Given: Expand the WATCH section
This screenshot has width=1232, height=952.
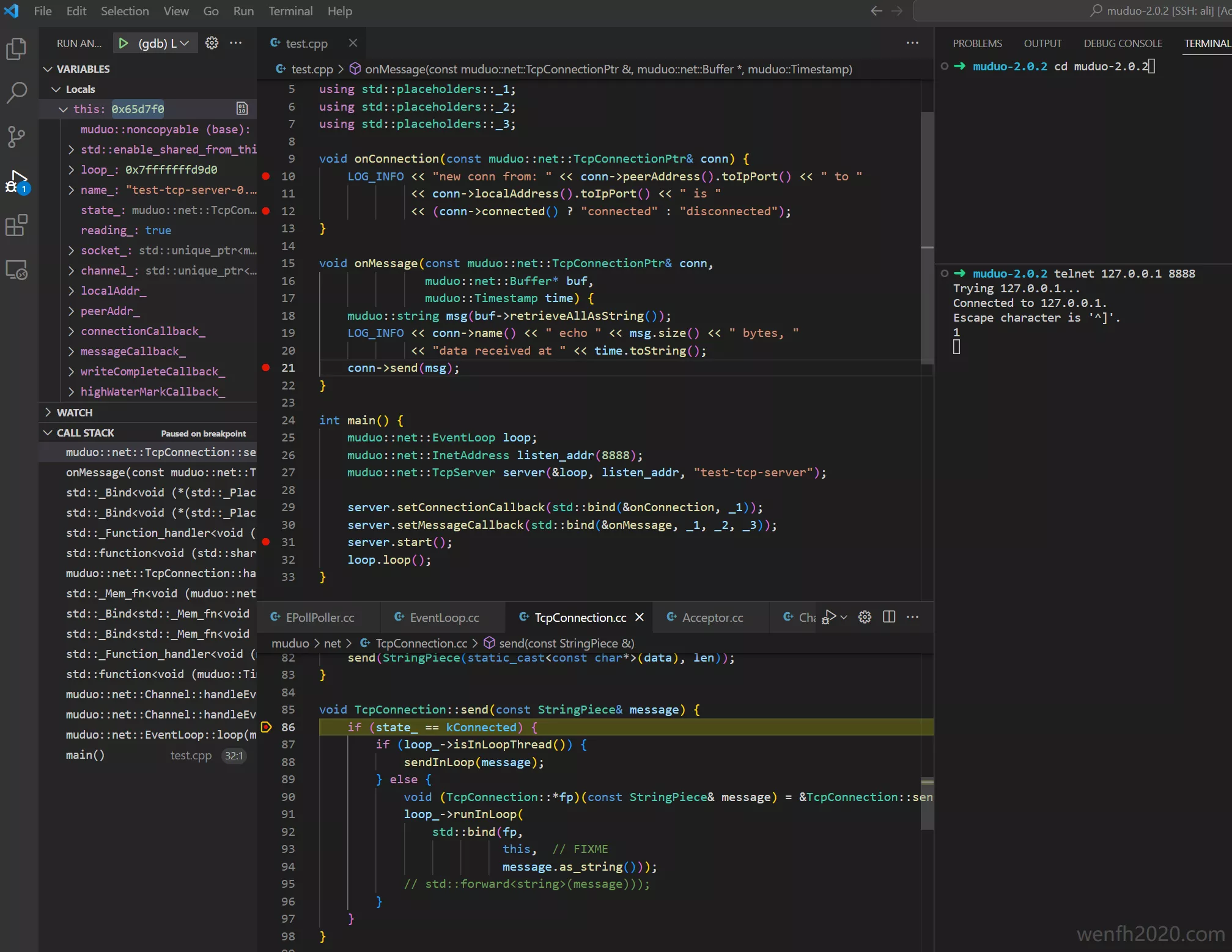Looking at the screenshot, I should tap(74, 413).
